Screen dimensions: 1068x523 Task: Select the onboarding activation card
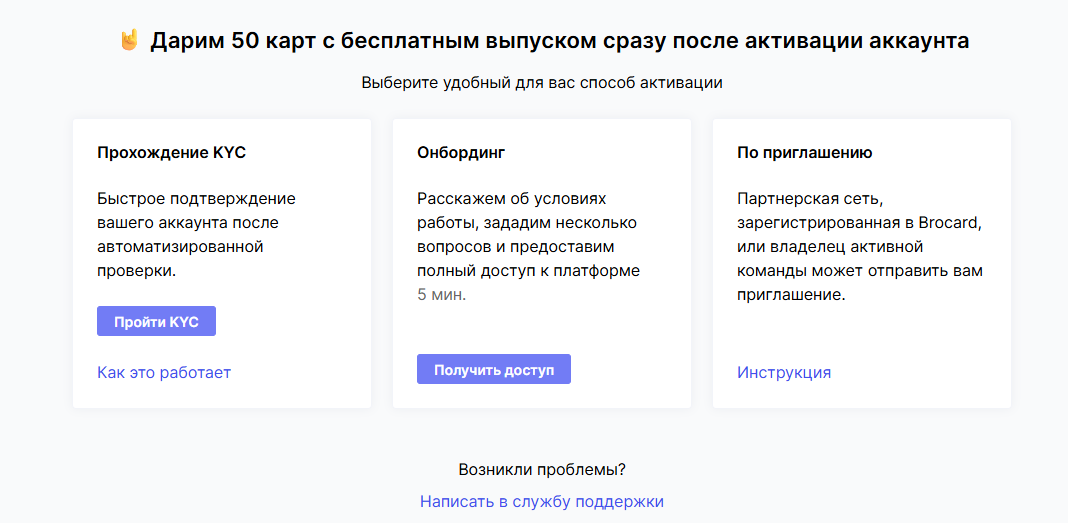click(x=542, y=264)
